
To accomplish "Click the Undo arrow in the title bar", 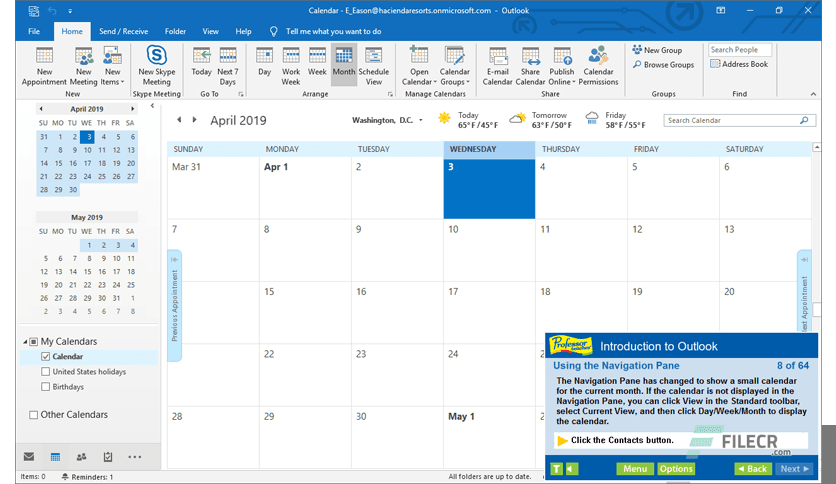I will click(x=52, y=11).
